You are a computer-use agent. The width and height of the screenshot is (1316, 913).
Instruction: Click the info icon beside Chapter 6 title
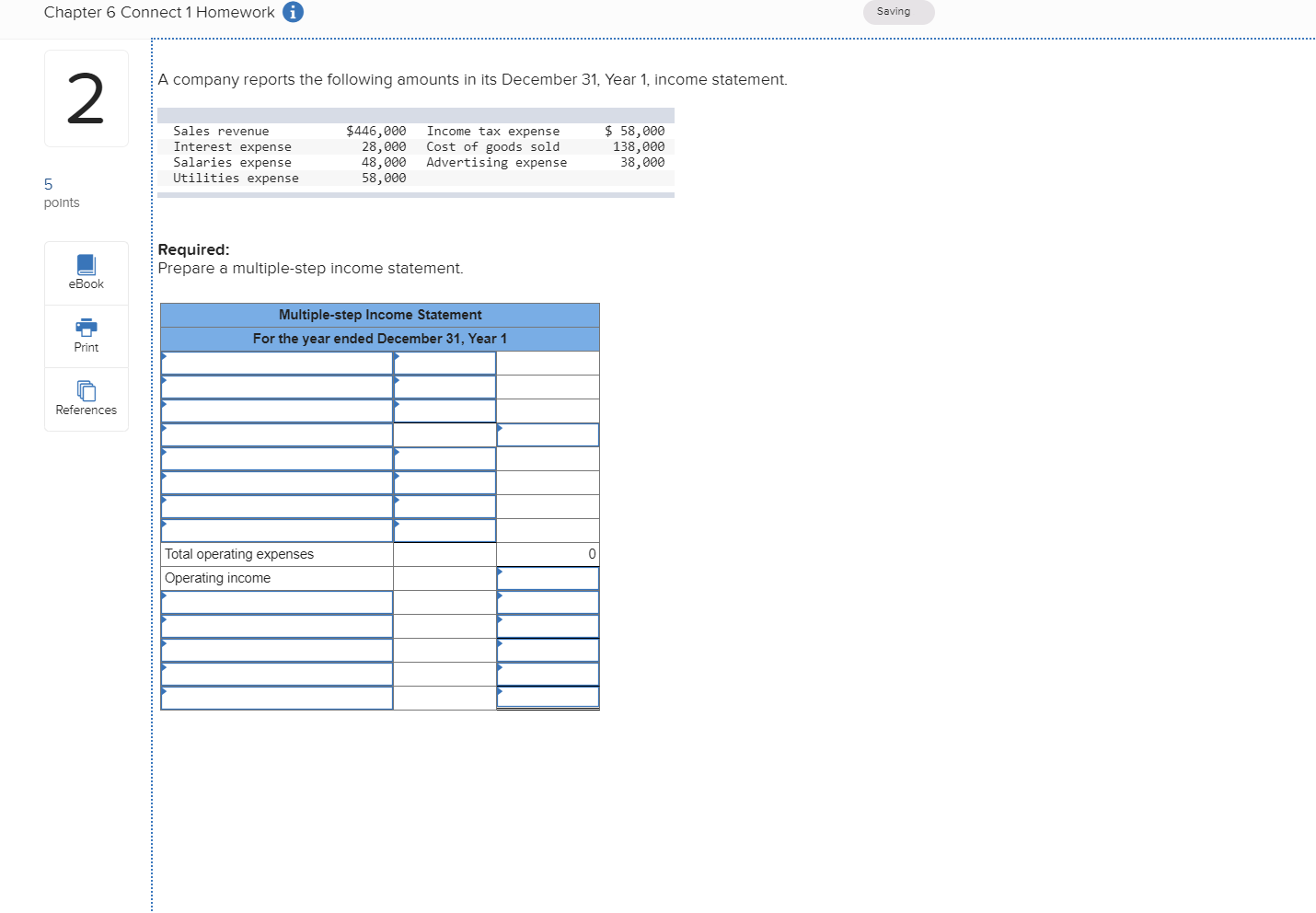[x=294, y=12]
